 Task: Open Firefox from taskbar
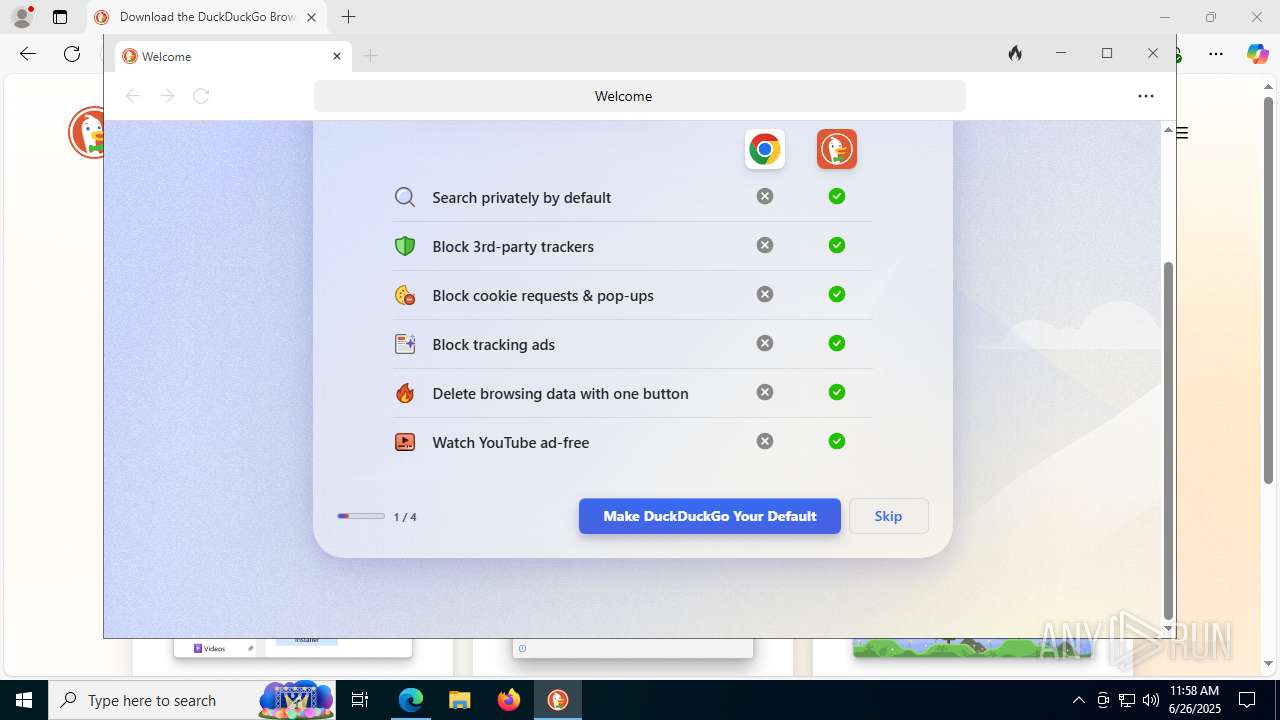click(x=509, y=700)
